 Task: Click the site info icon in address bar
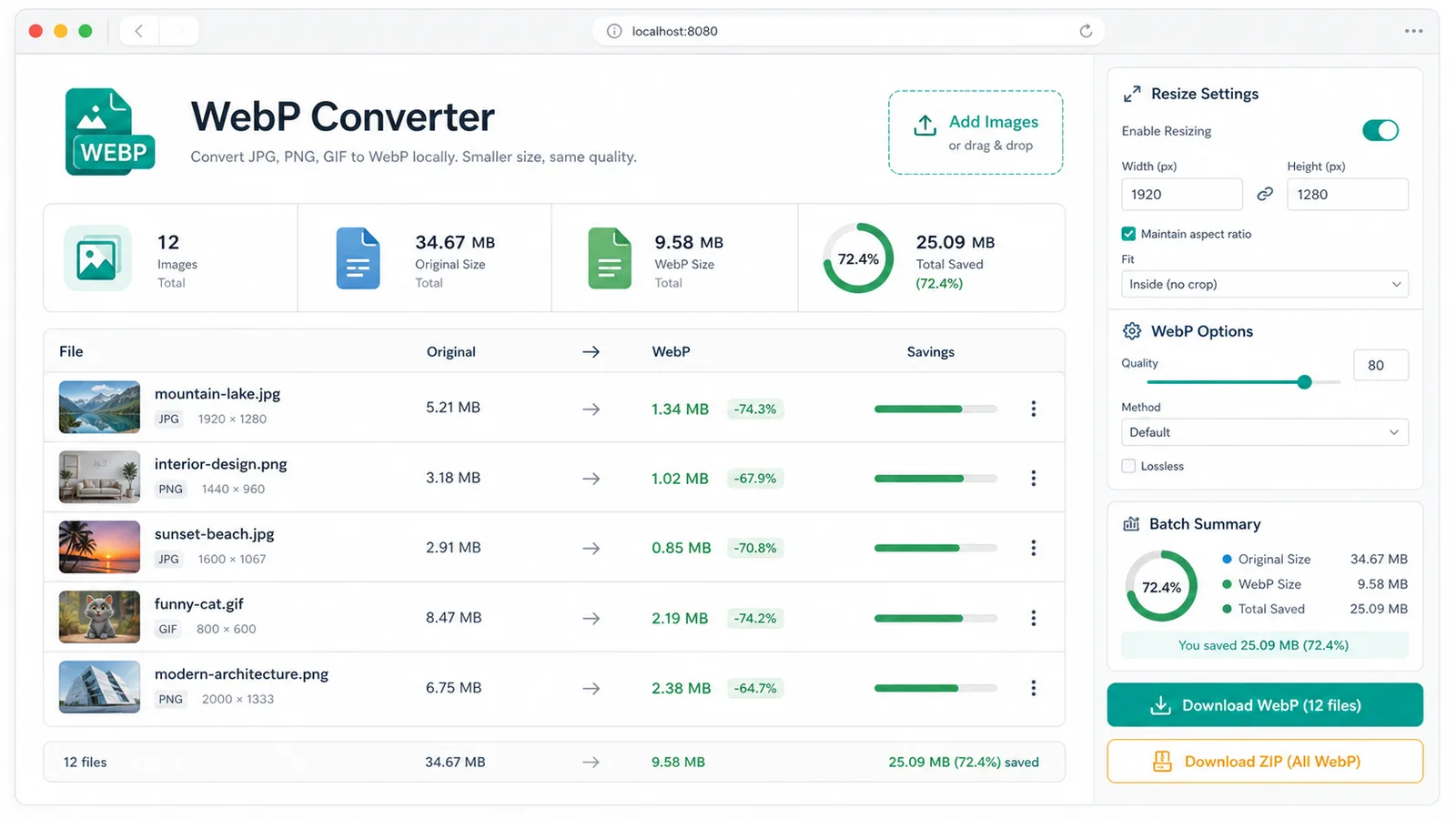[614, 31]
